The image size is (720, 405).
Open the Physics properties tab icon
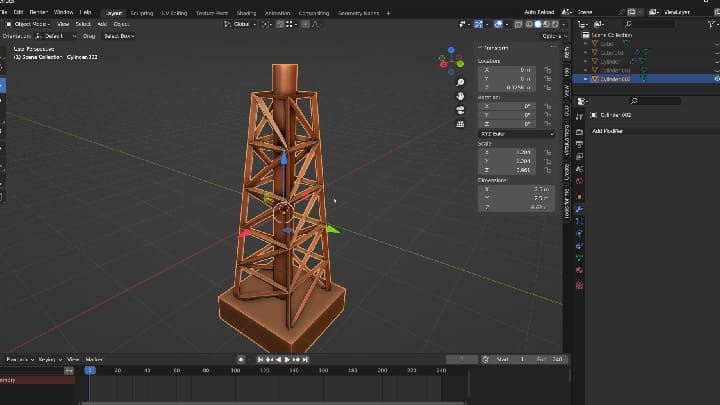point(579,234)
